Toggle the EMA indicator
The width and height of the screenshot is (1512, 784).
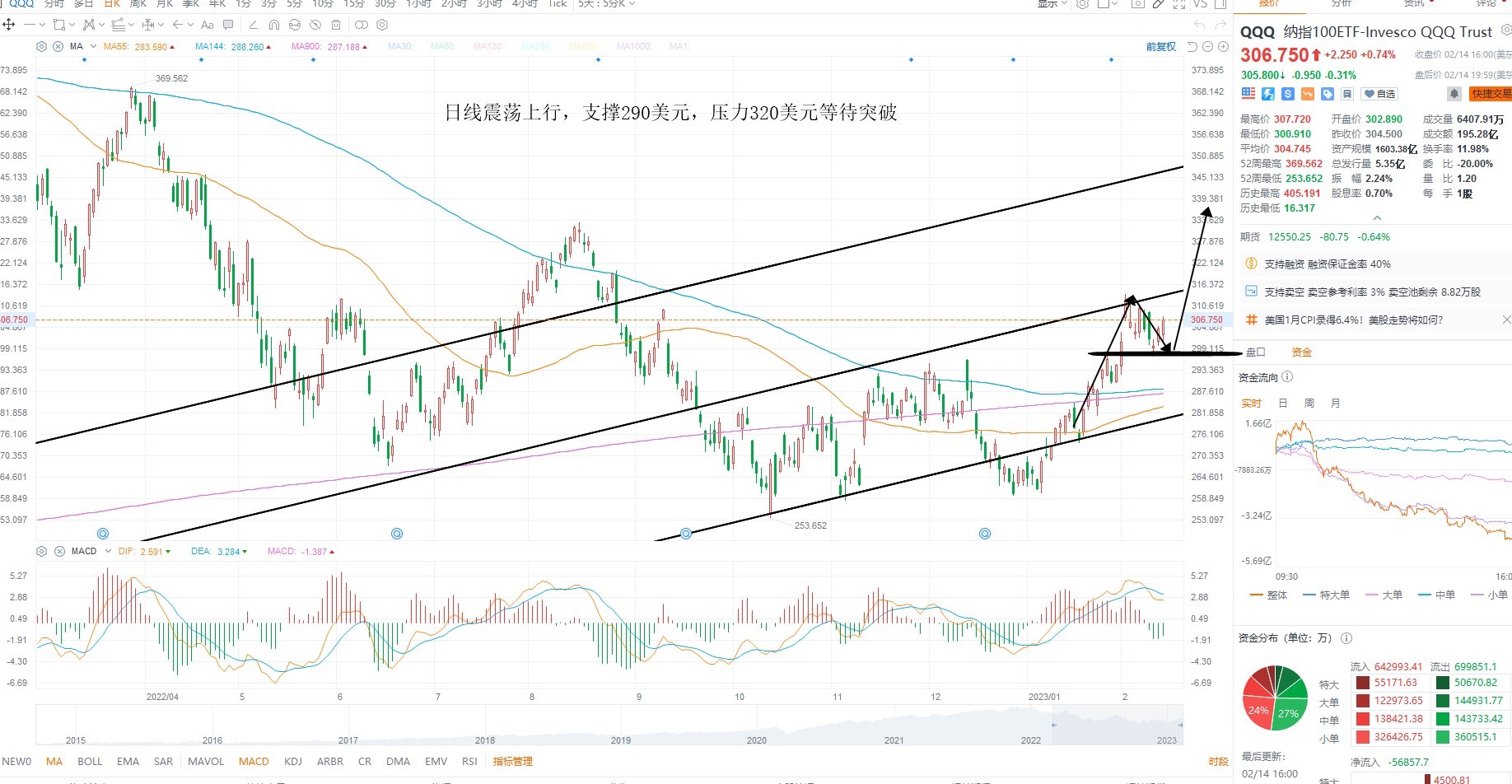pyautogui.click(x=128, y=762)
